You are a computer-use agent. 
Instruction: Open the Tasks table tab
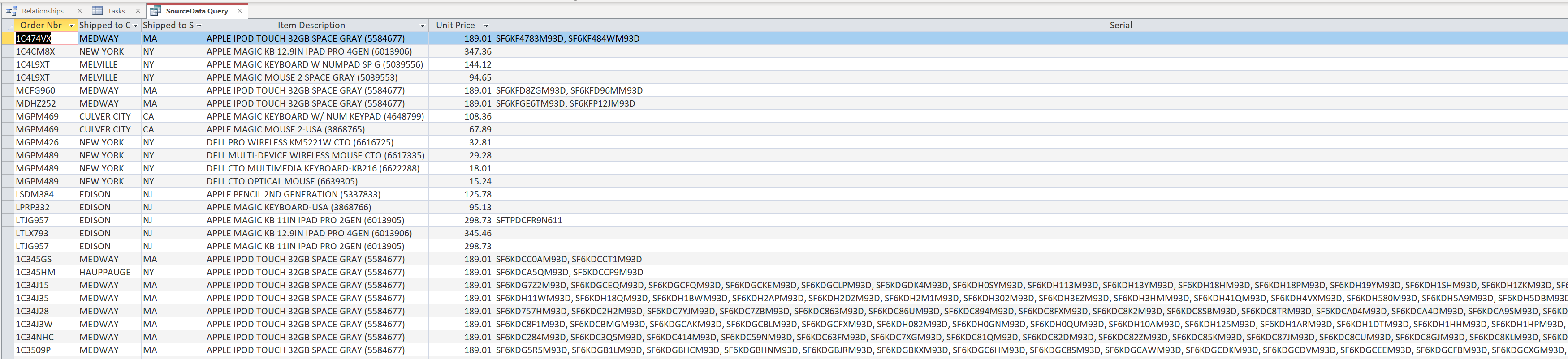pos(116,11)
